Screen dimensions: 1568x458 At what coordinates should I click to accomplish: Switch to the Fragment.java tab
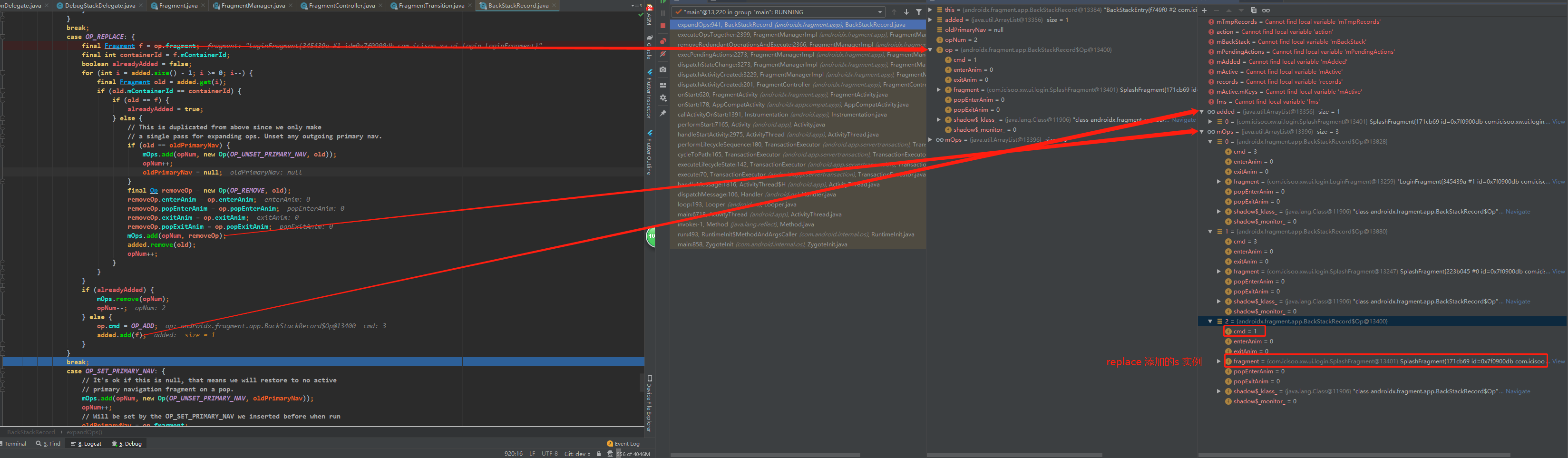point(178,6)
